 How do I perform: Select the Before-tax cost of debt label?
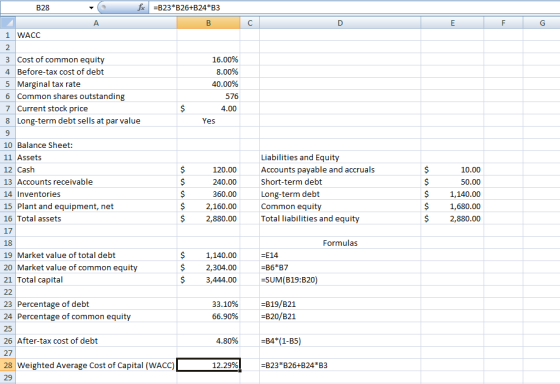(60, 72)
